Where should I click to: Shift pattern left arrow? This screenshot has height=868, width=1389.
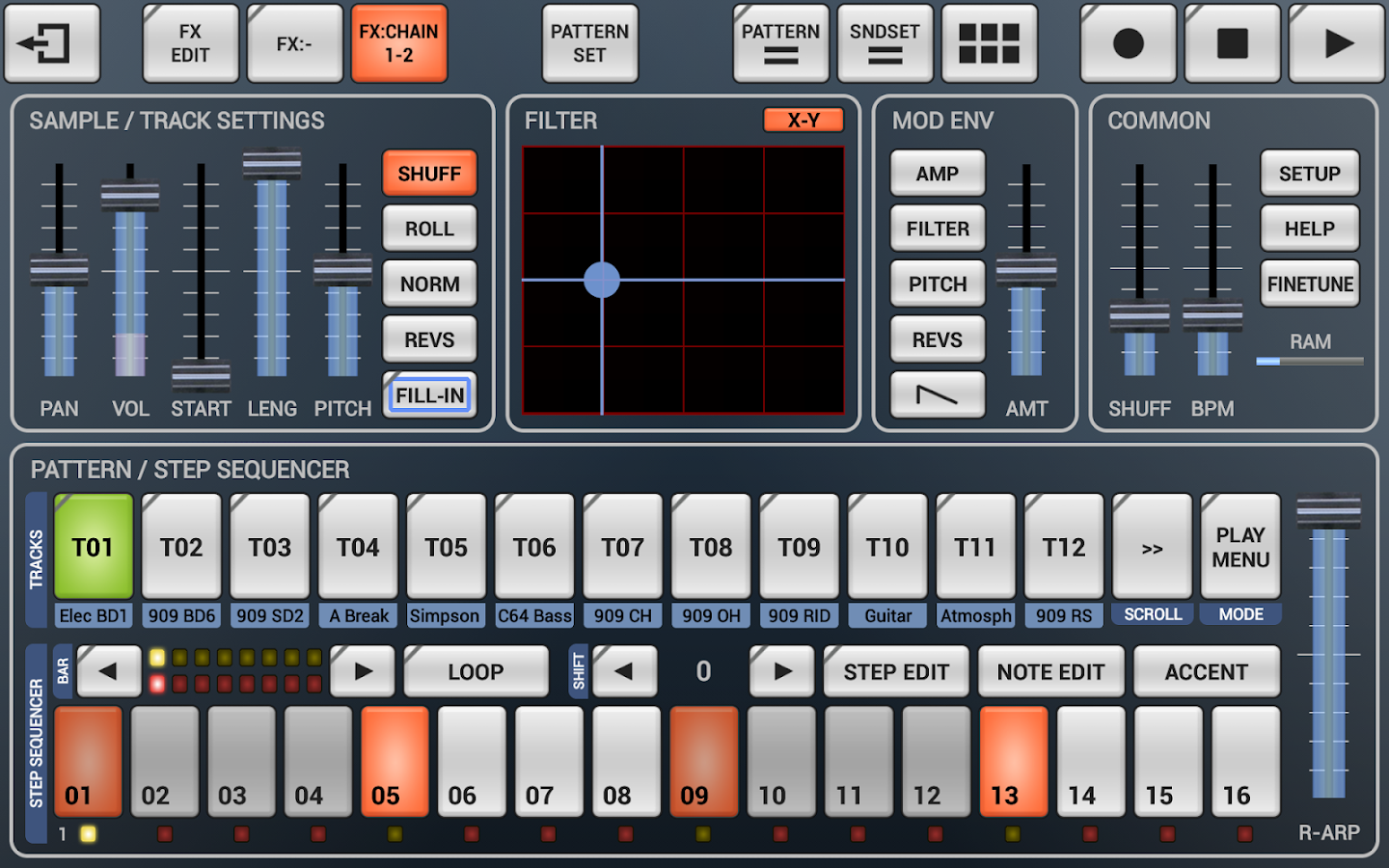point(625,671)
